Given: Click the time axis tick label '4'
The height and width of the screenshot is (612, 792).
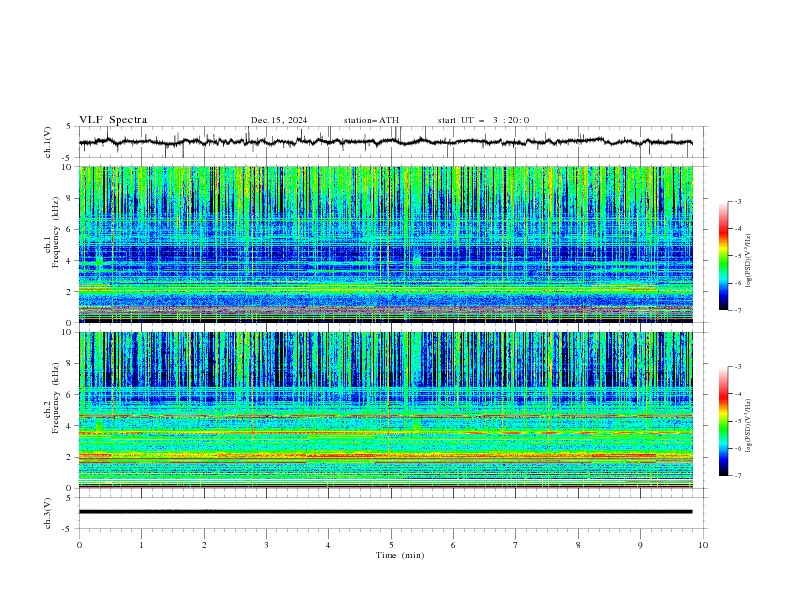Looking at the screenshot, I should (328, 545).
